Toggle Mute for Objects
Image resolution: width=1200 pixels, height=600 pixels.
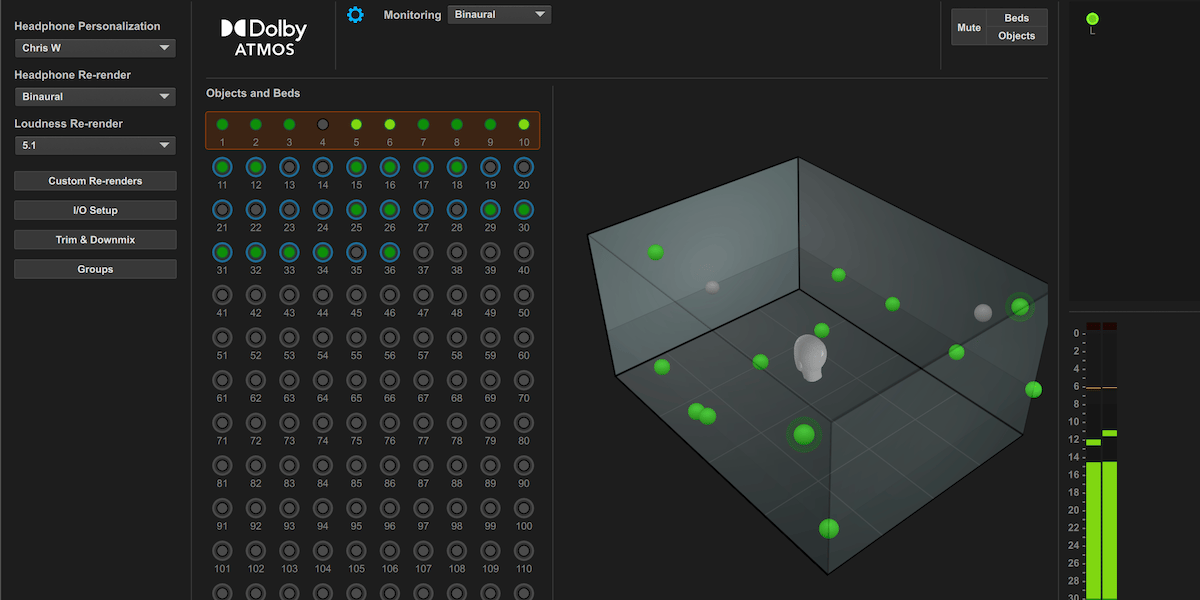[x=1016, y=36]
